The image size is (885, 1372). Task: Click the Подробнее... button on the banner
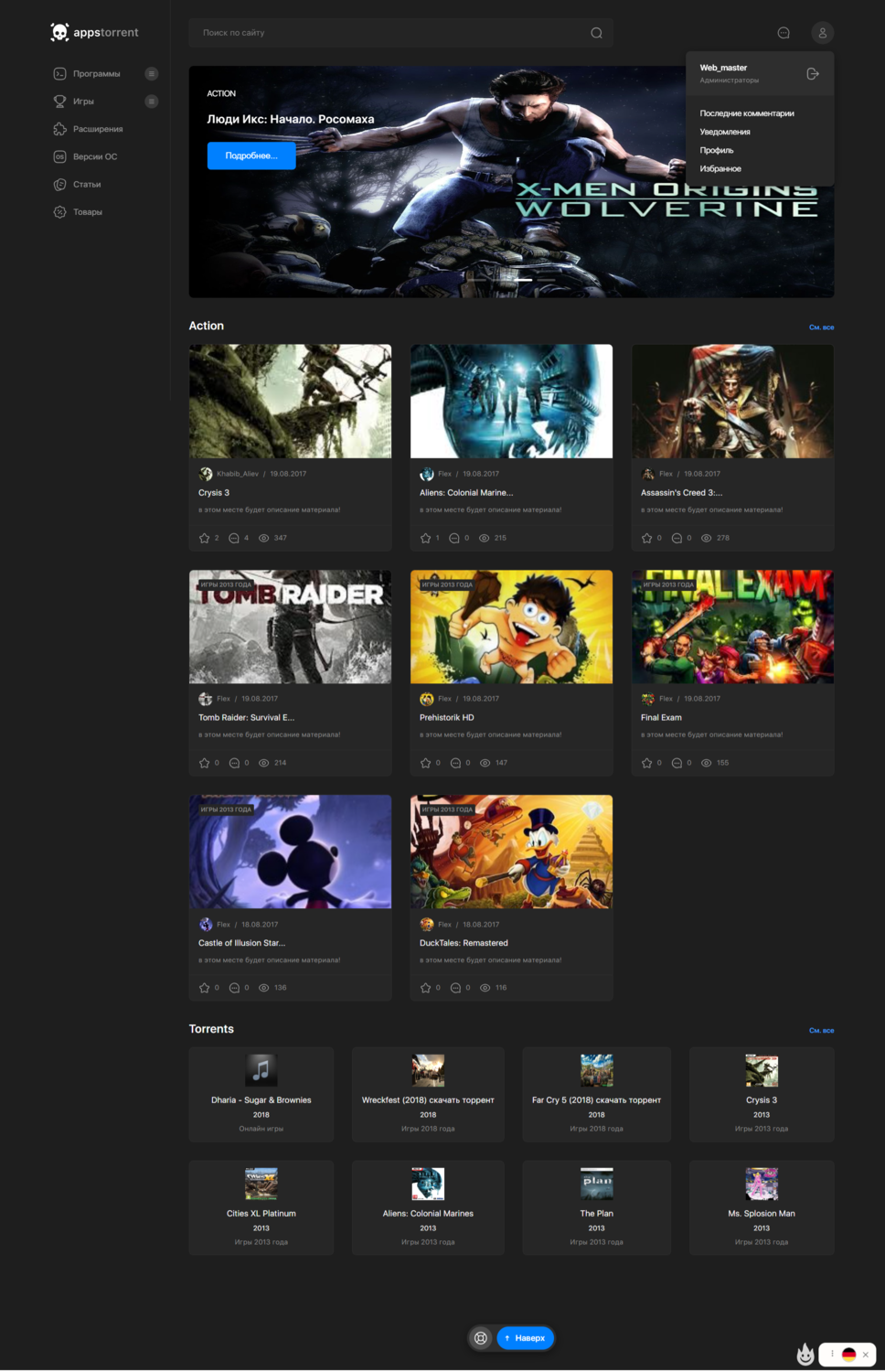pyautogui.click(x=251, y=155)
